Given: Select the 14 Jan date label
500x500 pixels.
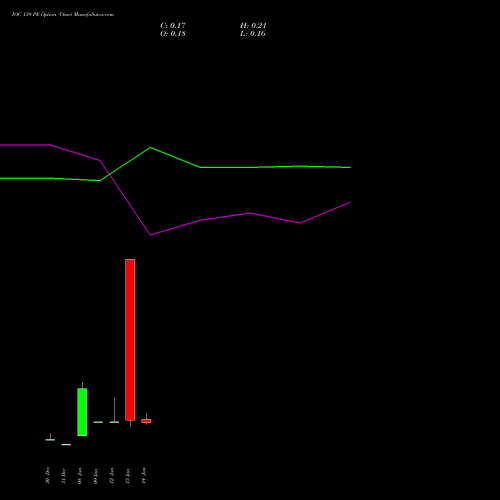Looking at the screenshot, I should (144, 476).
